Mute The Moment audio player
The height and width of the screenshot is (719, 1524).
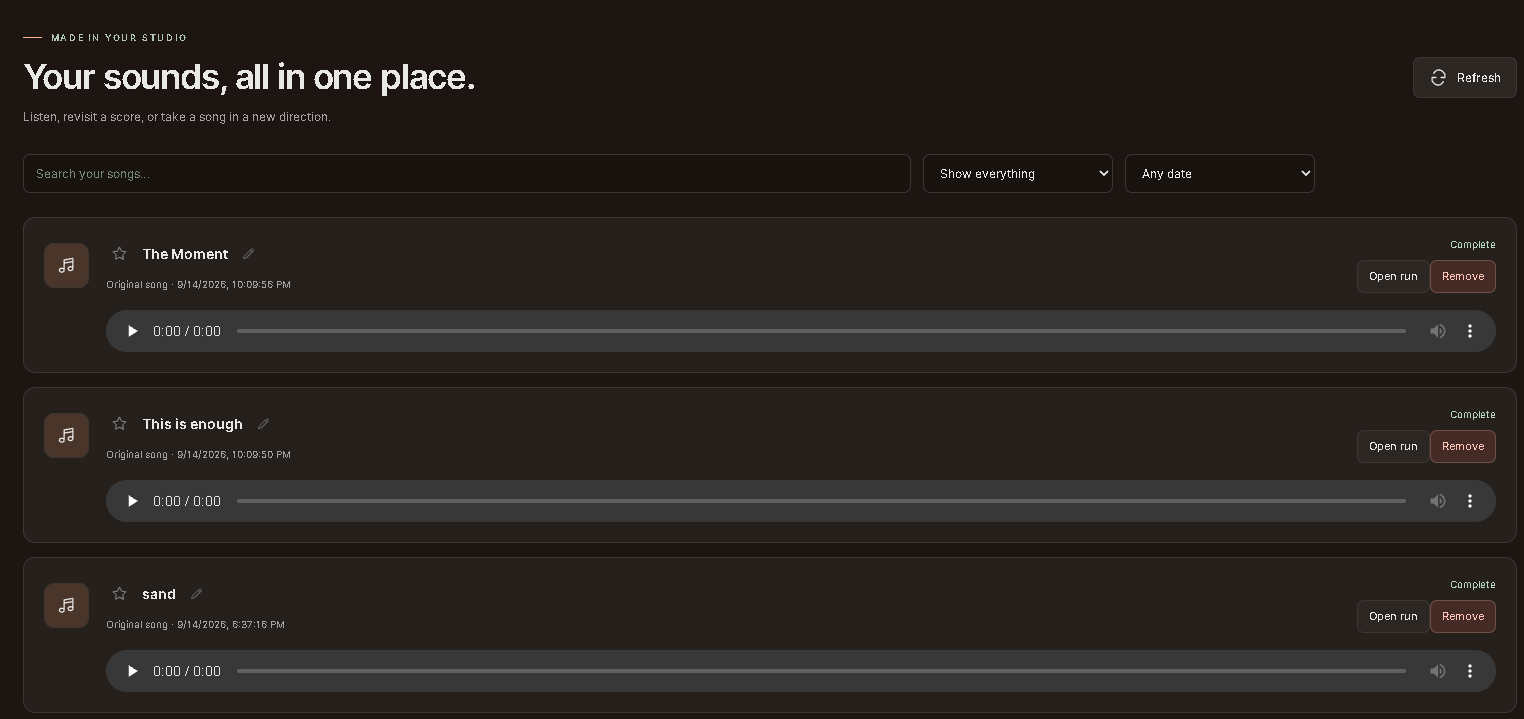pyautogui.click(x=1438, y=331)
